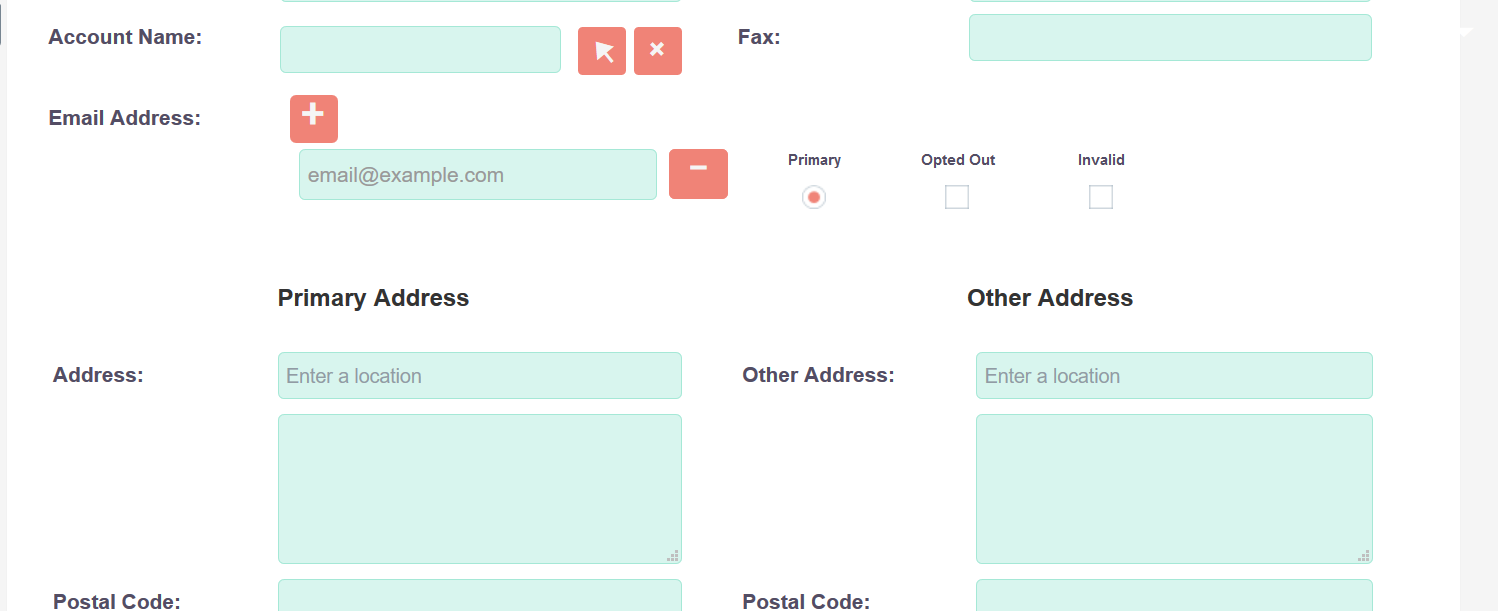Add another email address with plus button

(x=314, y=119)
